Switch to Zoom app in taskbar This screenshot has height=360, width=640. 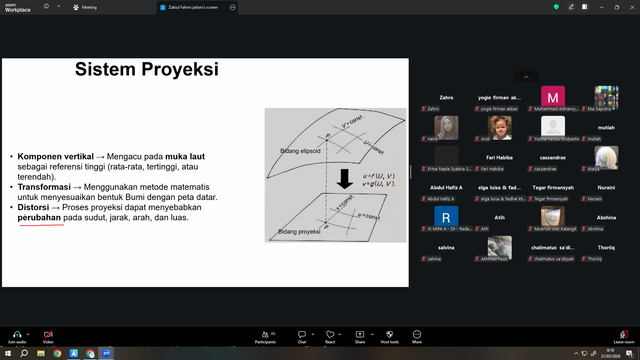tap(107, 353)
